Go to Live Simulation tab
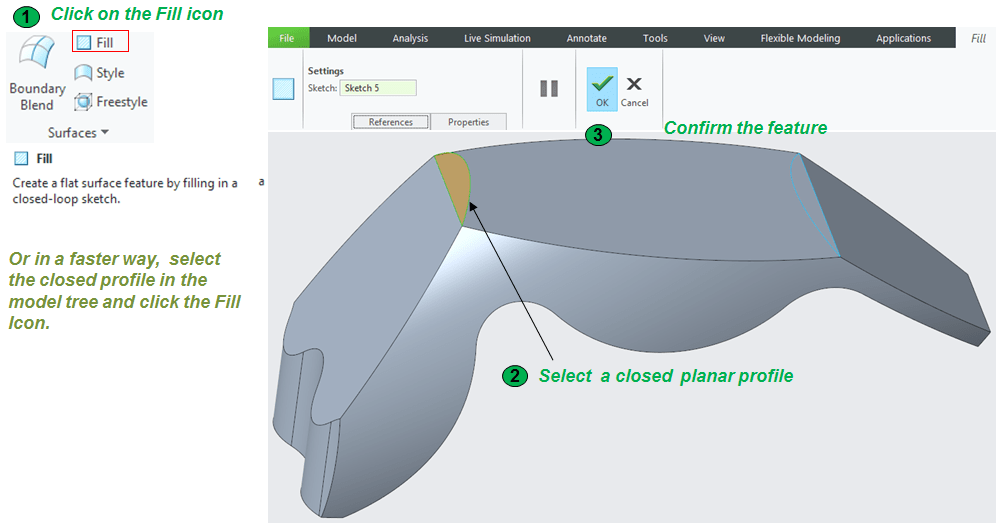 (497, 38)
